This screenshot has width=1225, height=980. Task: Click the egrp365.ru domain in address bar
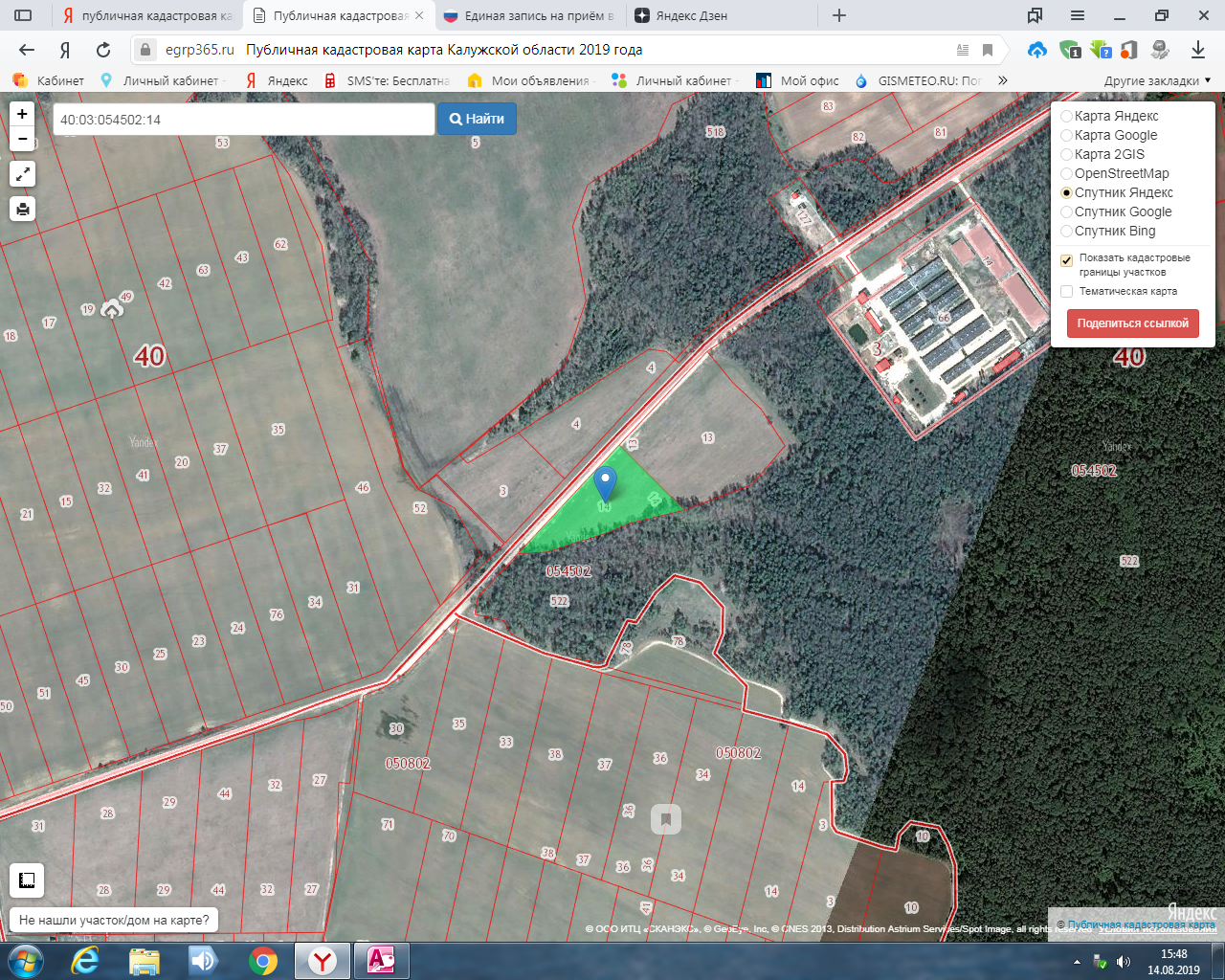coord(199,50)
